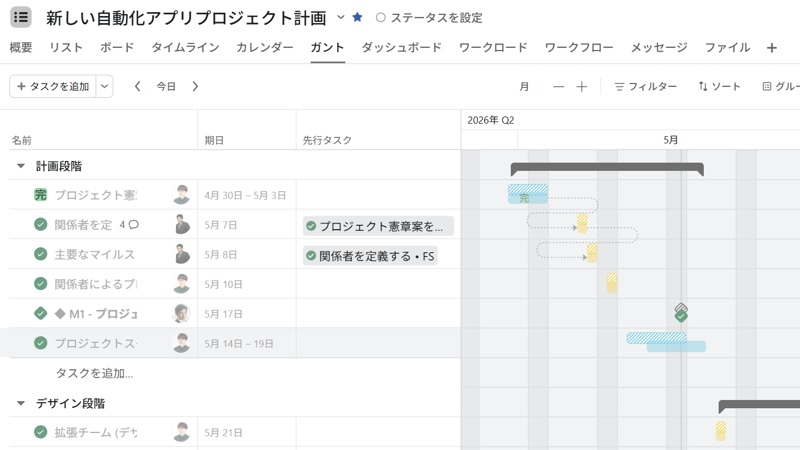Image resolution: width=800 pixels, height=450 pixels.
Task: Zoom out with the minus icon
Action: click(559, 87)
